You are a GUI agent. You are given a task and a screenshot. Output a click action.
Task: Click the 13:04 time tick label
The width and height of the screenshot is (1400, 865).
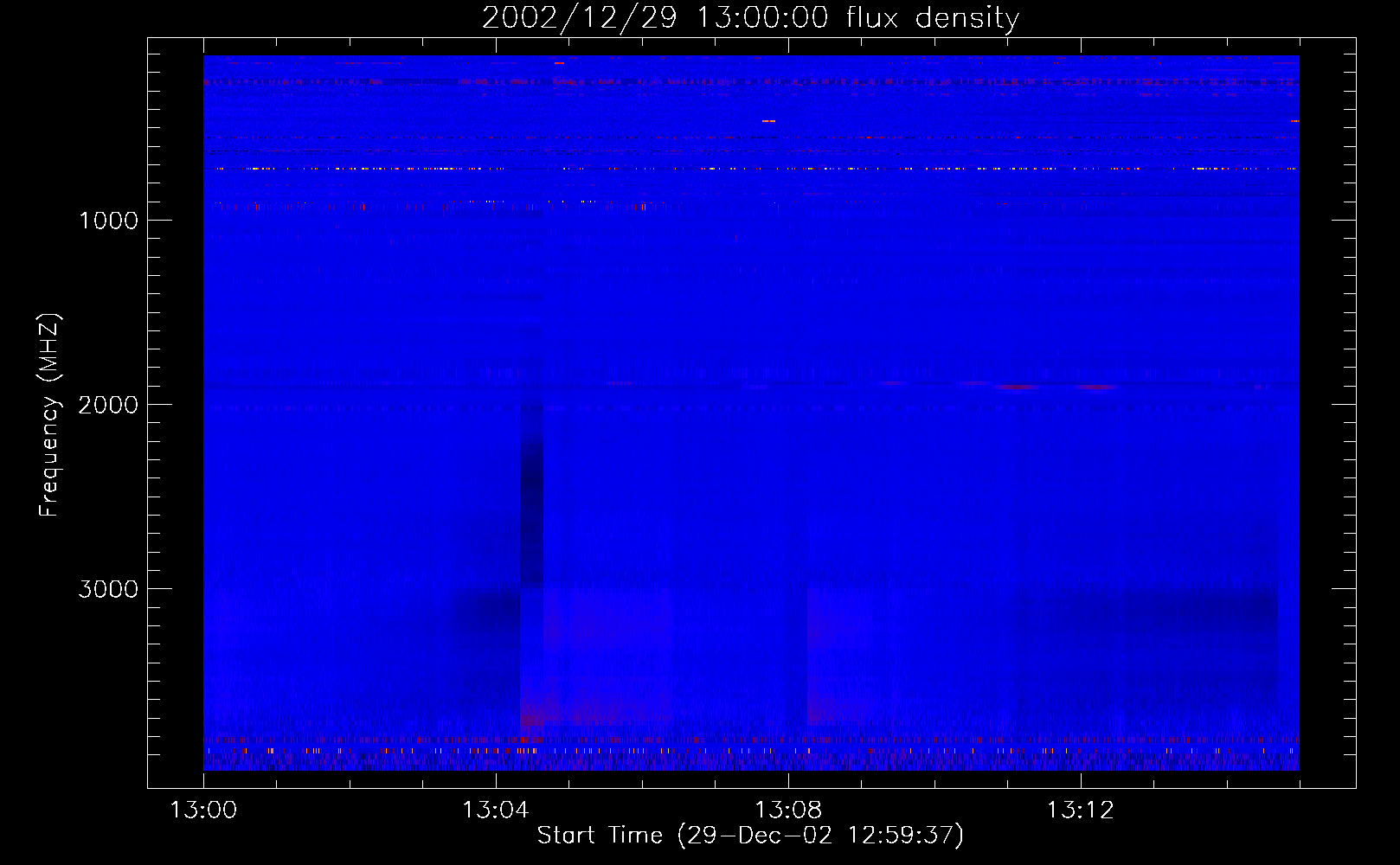[x=496, y=811]
